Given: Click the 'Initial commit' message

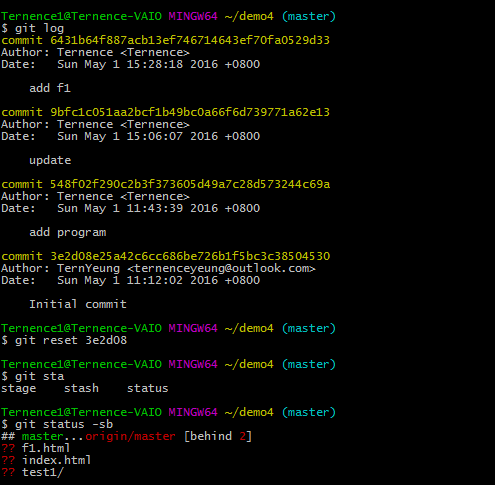Looking at the screenshot, I should pos(78,304).
